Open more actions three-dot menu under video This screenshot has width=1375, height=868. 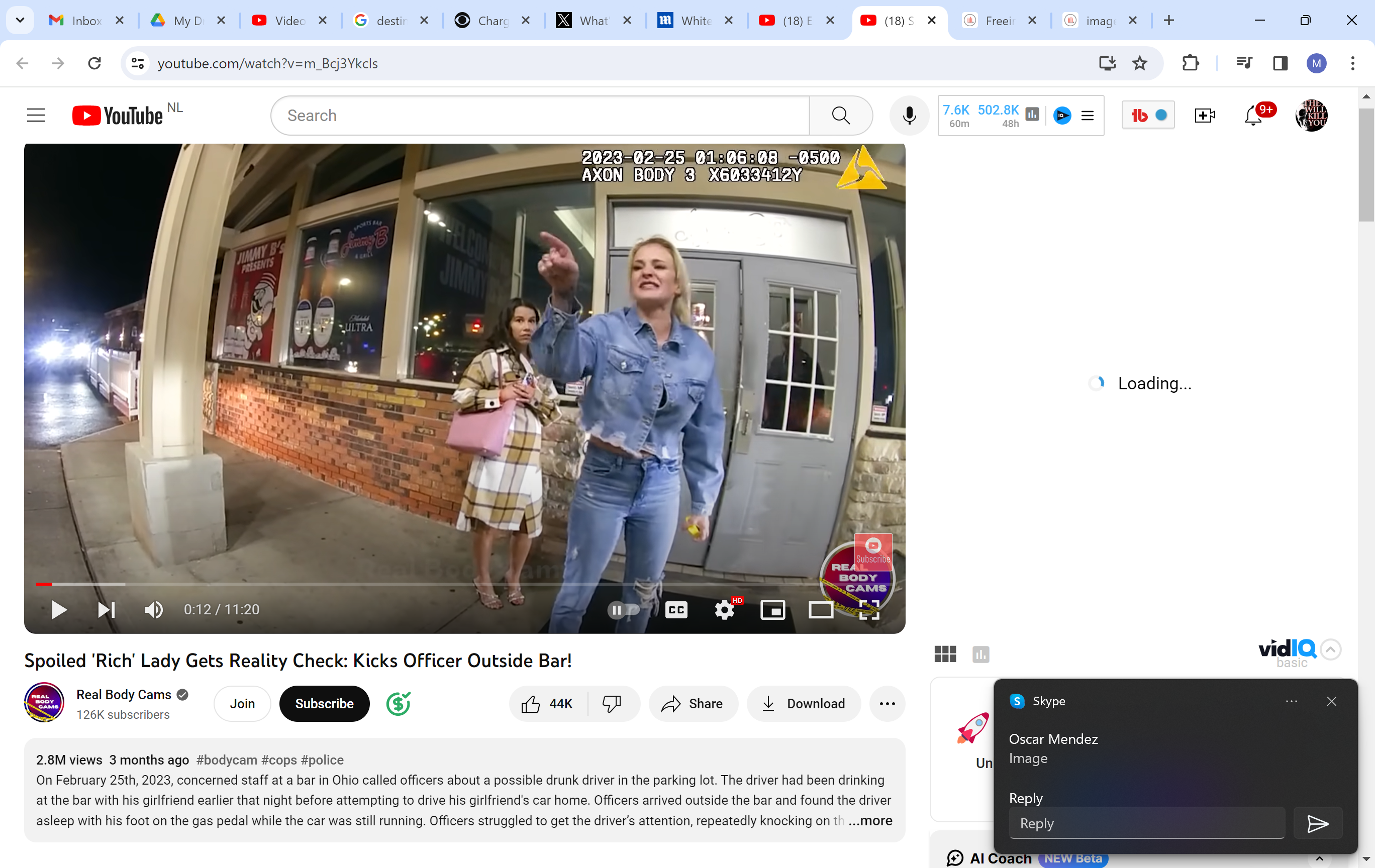(887, 704)
